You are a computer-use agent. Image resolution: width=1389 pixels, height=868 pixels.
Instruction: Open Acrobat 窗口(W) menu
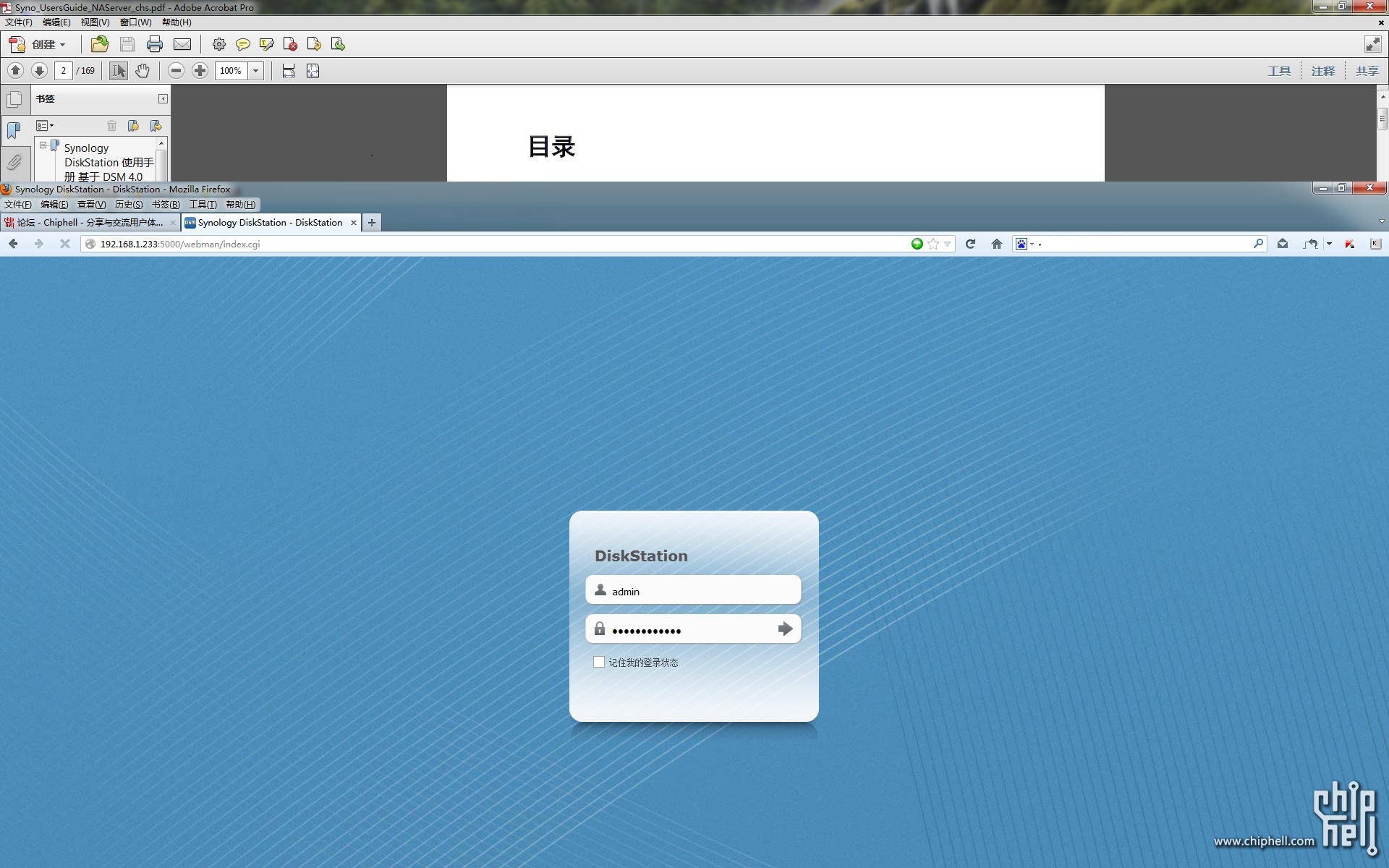pyautogui.click(x=135, y=22)
